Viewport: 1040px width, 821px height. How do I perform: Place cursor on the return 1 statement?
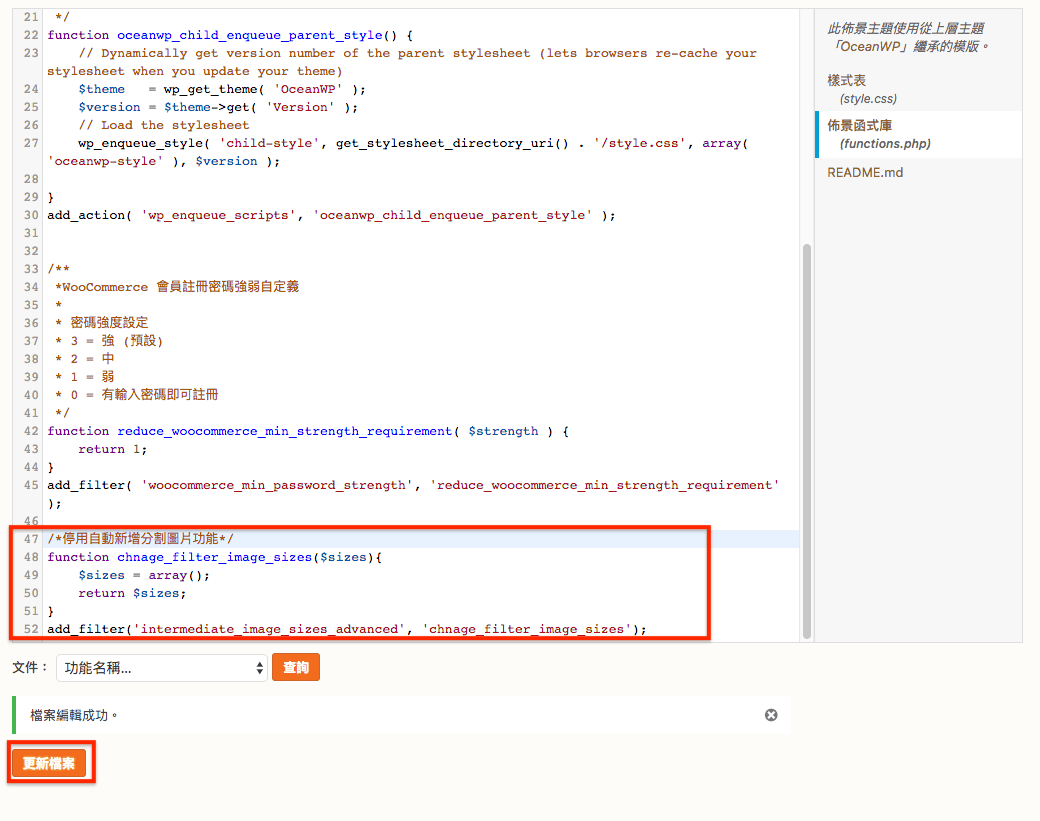click(101, 449)
